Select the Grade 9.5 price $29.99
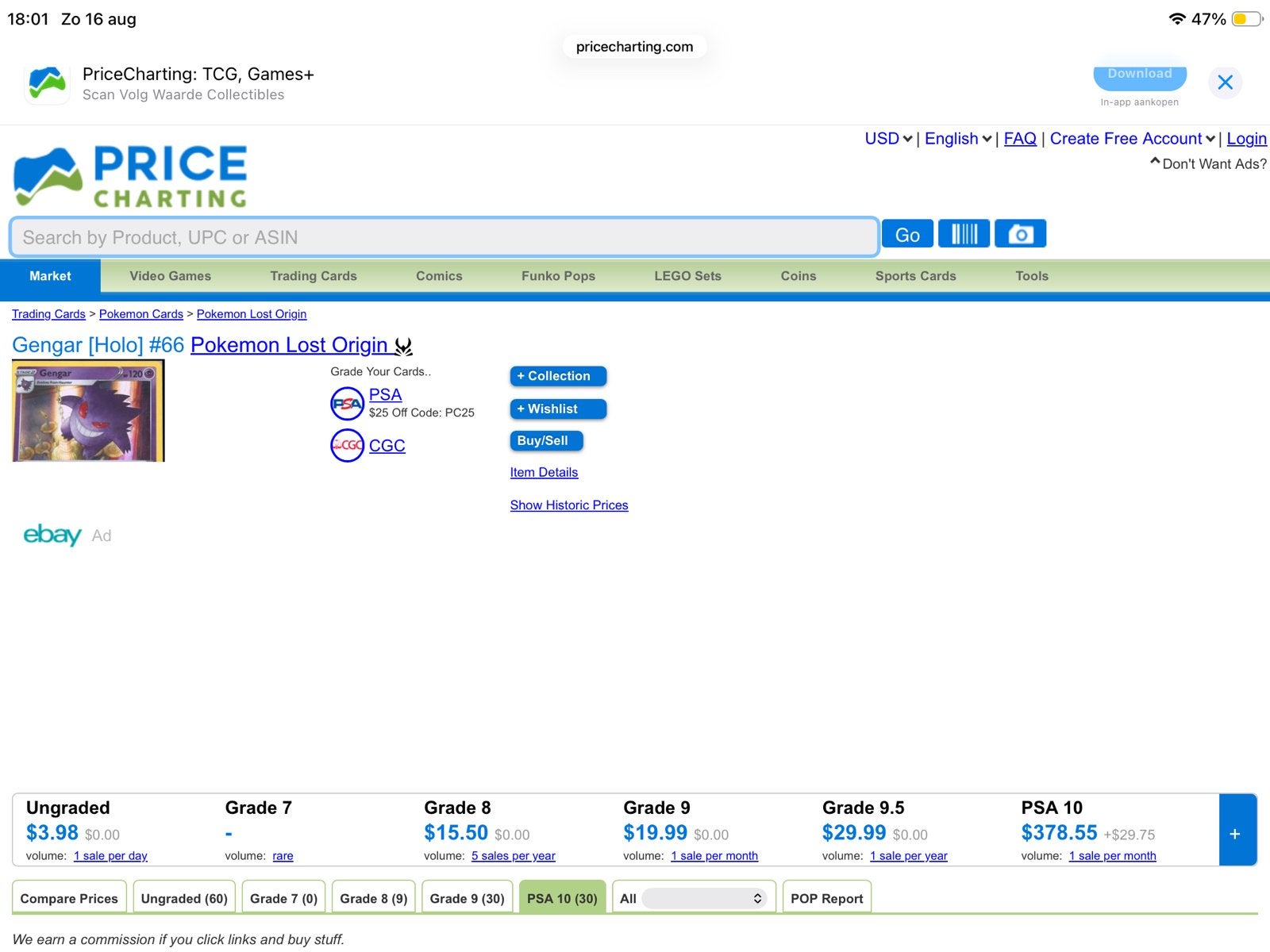This screenshot has width=1270, height=952. 854,832
